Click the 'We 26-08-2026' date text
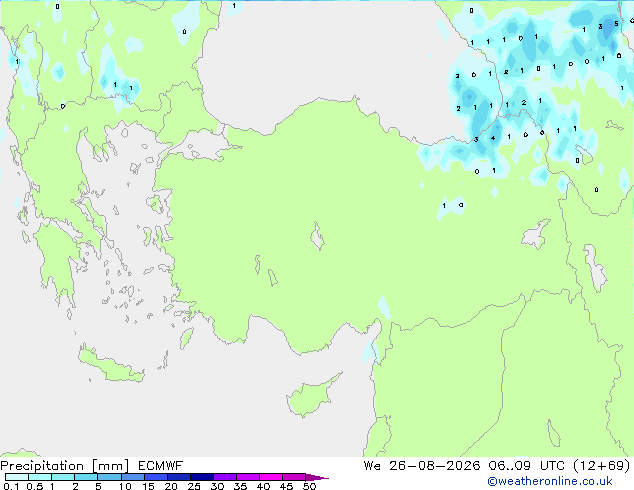 (422, 466)
